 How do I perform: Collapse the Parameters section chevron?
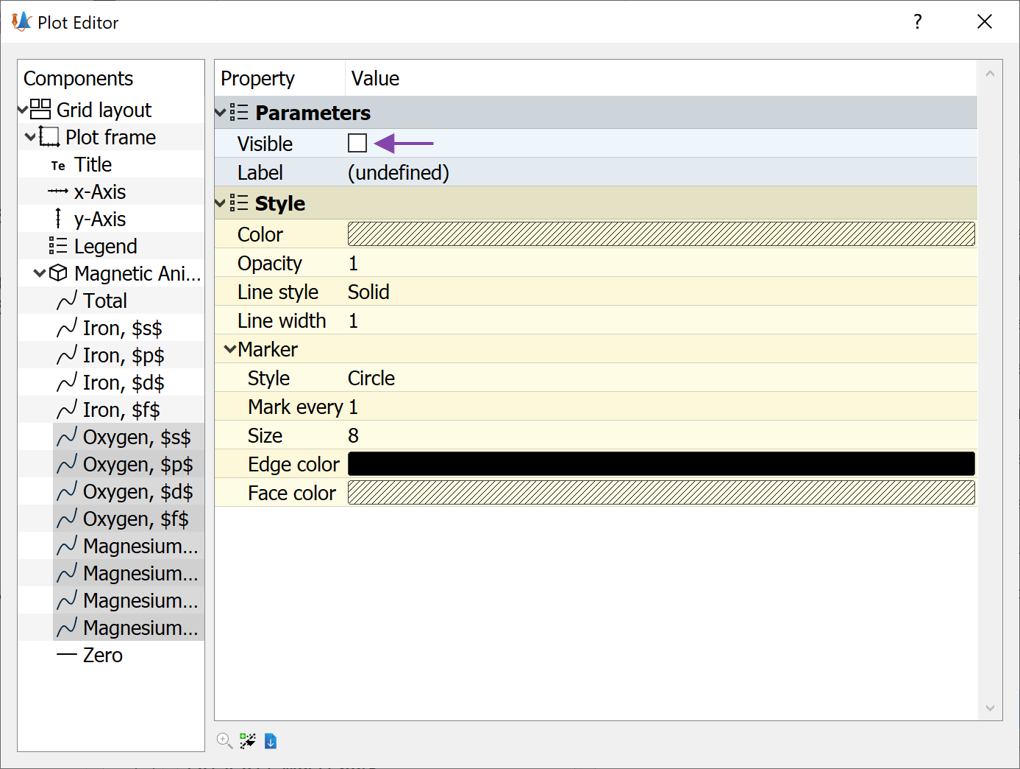click(221, 113)
